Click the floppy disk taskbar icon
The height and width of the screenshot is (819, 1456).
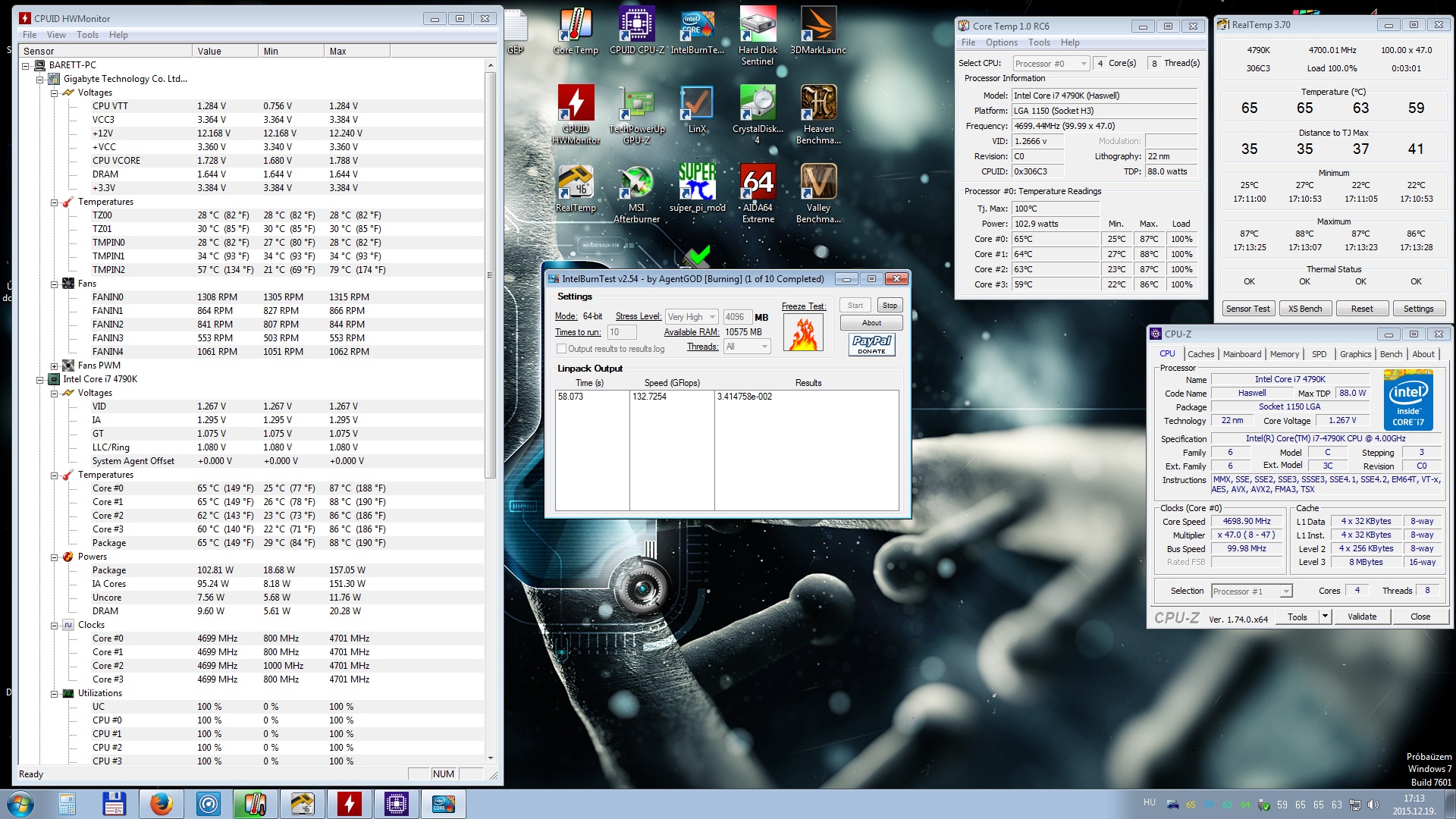114,804
